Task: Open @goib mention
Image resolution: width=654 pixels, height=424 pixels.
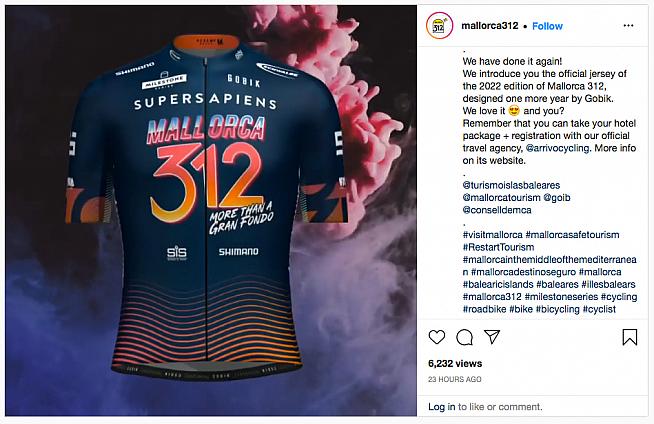Action: coord(557,198)
